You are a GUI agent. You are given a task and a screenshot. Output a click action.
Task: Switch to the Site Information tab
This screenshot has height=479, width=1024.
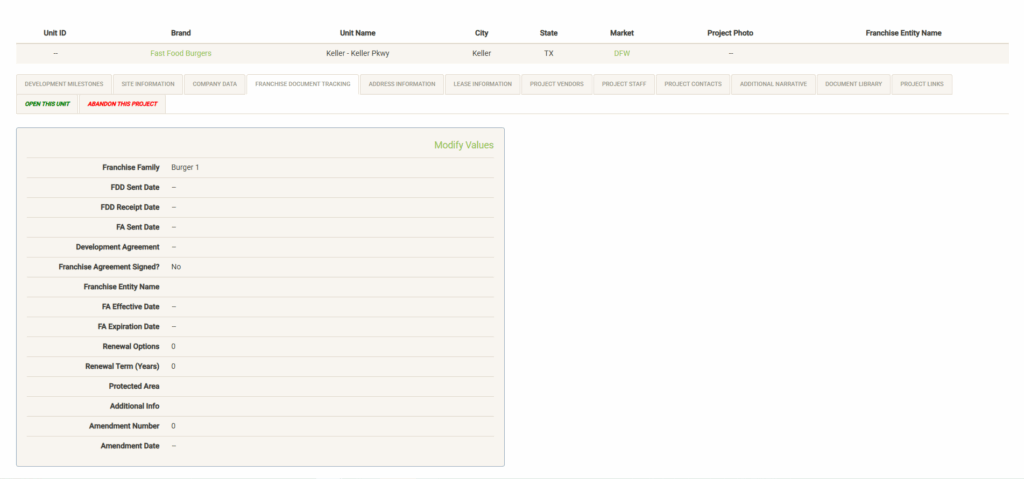tap(148, 84)
